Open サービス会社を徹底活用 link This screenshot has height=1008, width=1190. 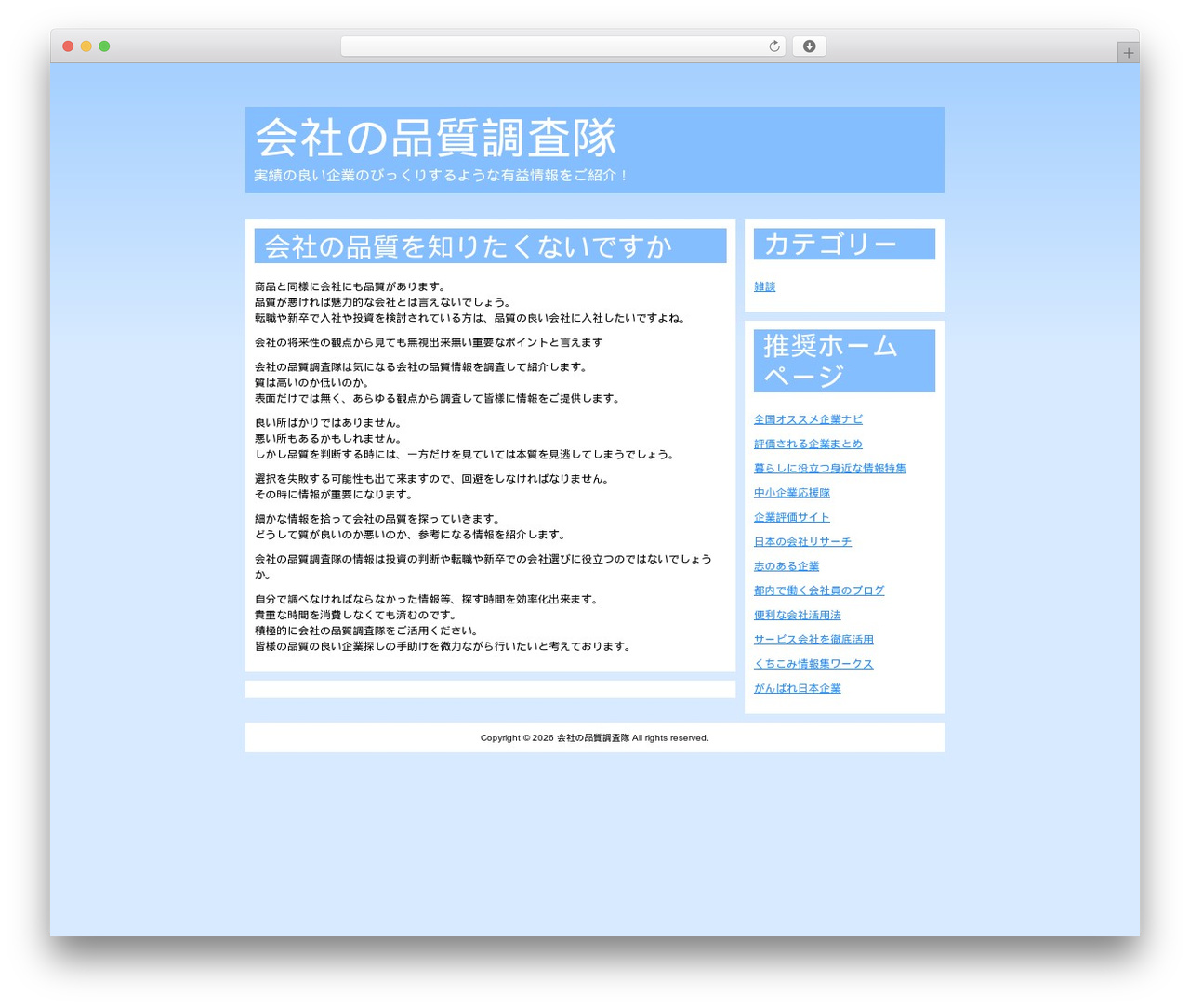(813, 639)
